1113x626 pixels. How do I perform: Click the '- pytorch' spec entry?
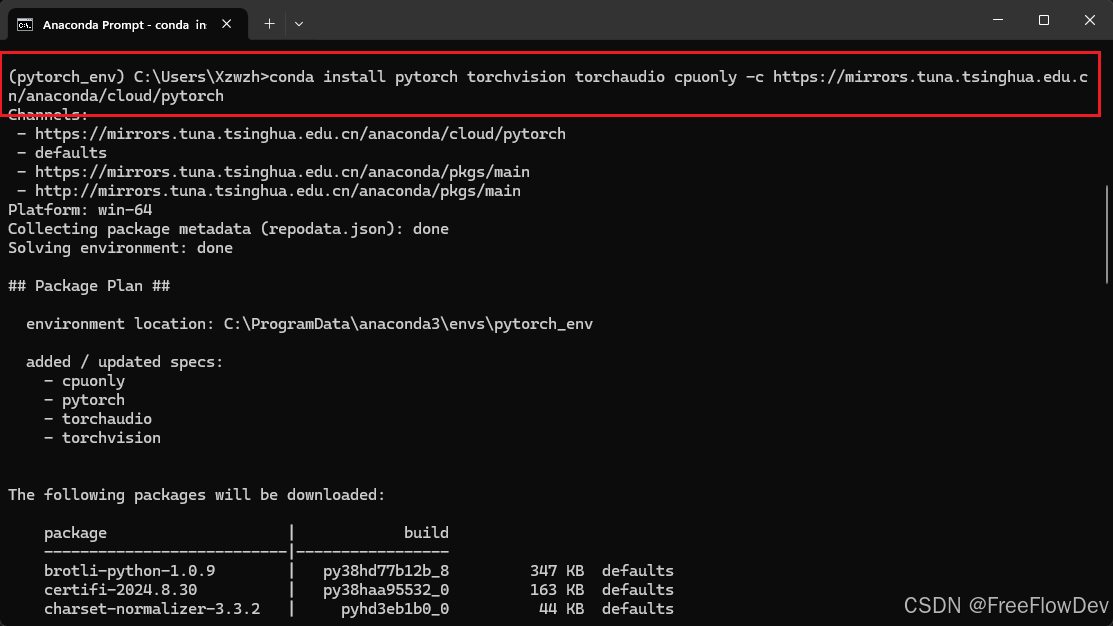[84, 400]
